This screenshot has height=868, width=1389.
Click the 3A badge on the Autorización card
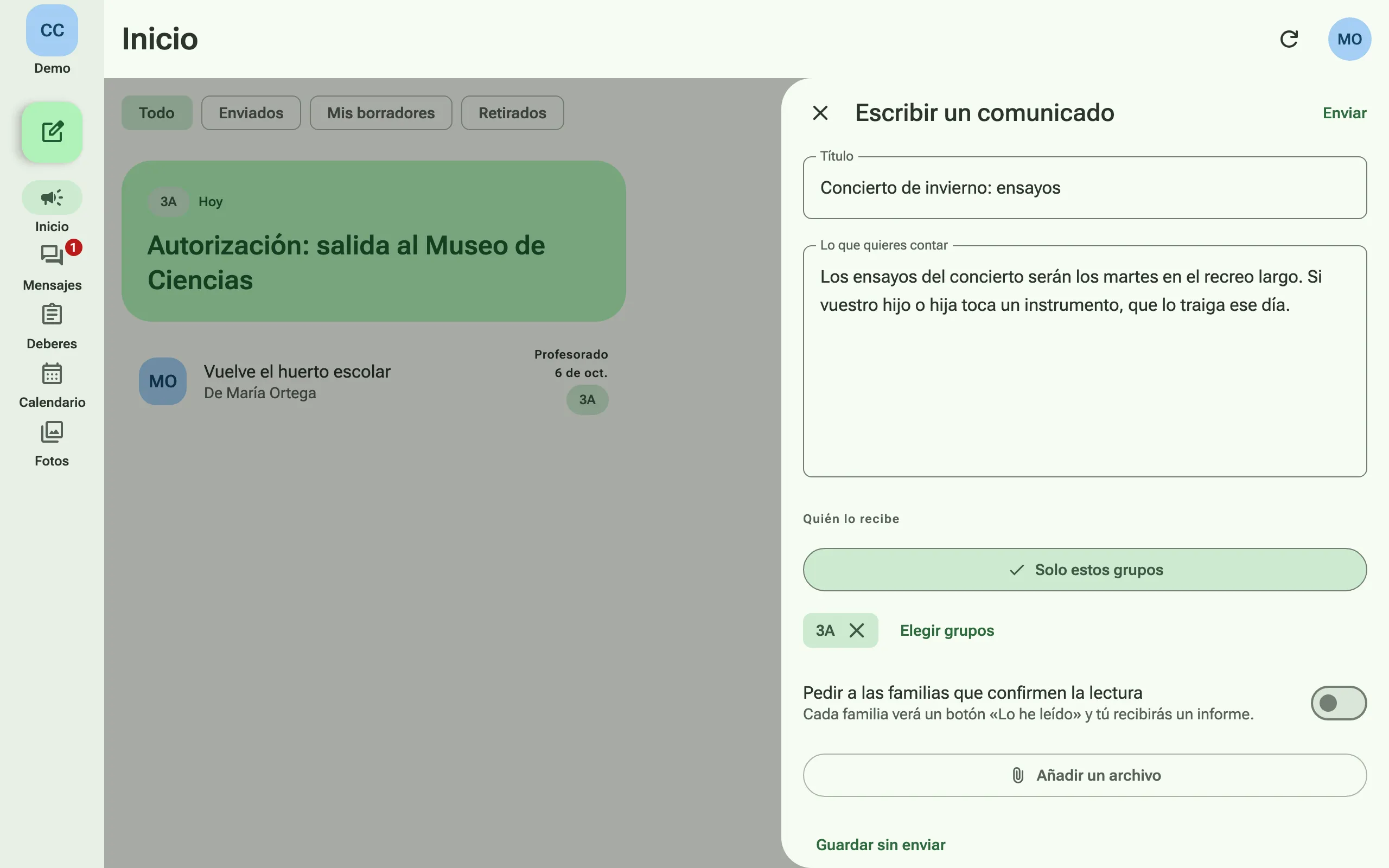[x=168, y=201]
